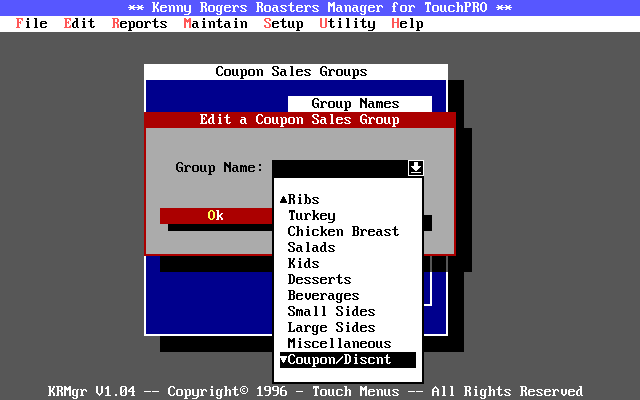The width and height of the screenshot is (640, 400).
Task: Select Turkey from the list
Action: point(348,216)
